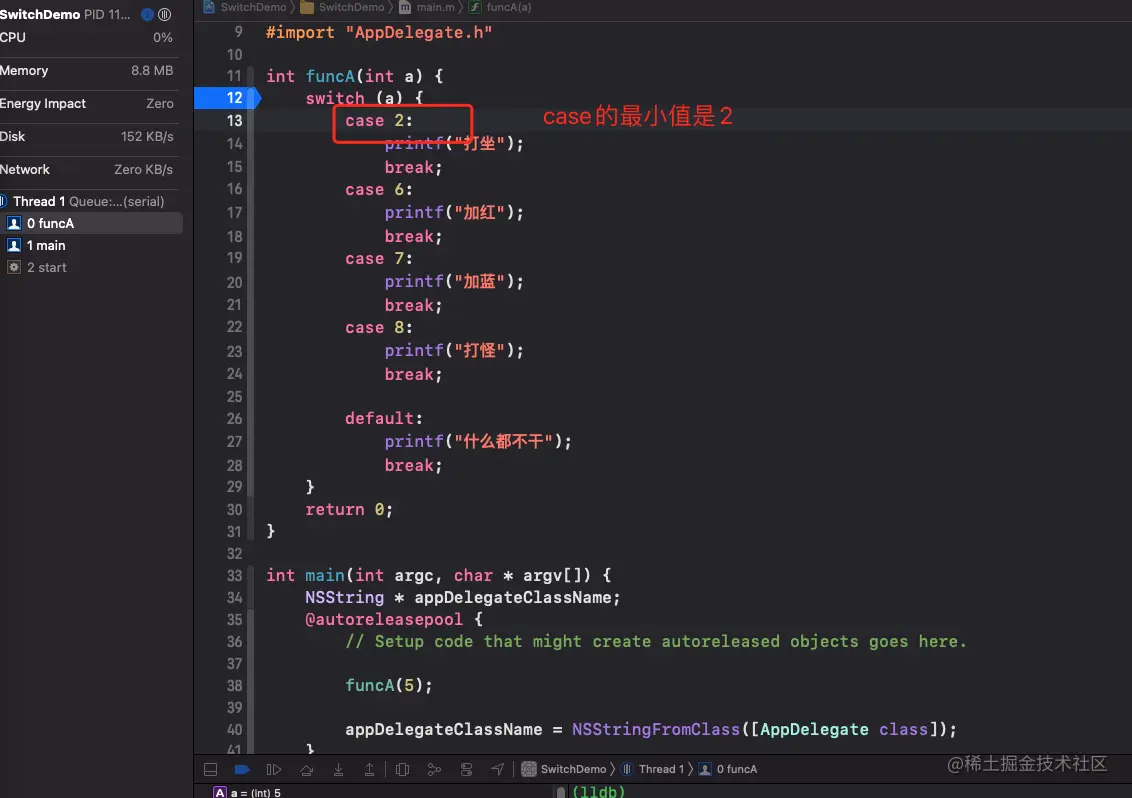Viewport: 1132px width, 798px height.
Task: Remove the breakpoint on line 12
Action: pos(227,98)
